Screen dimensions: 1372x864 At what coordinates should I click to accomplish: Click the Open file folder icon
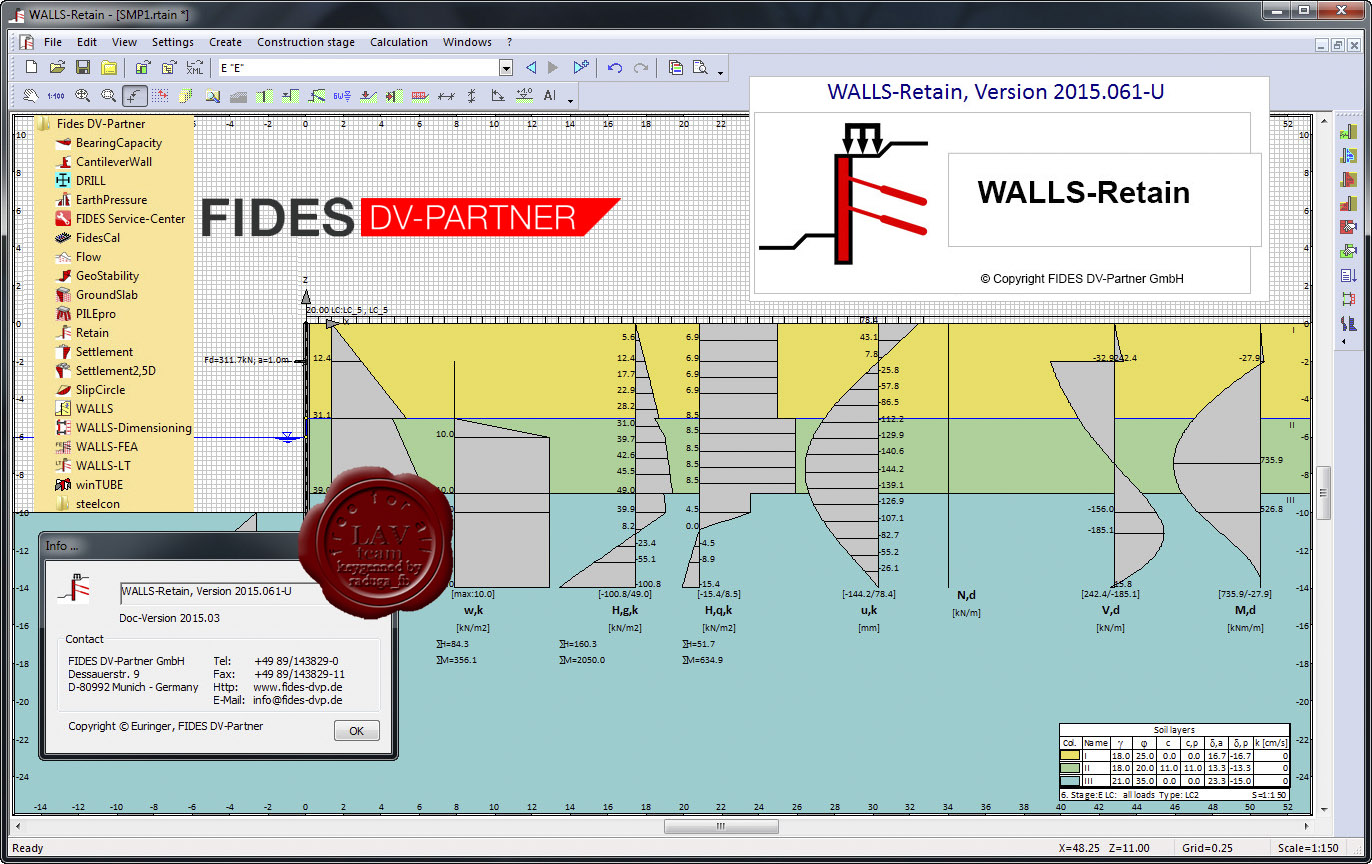click(x=57, y=67)
